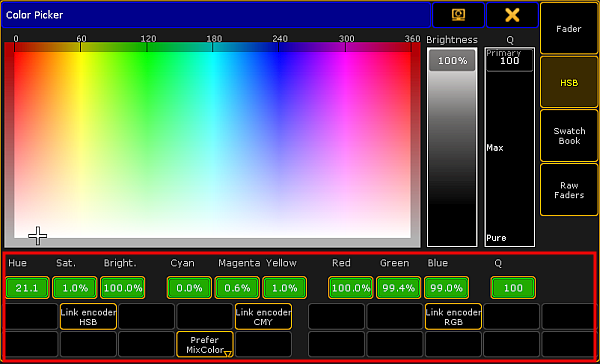Close the Color Picker with the X icon
The image size is (600, 364).
(512, 15)
